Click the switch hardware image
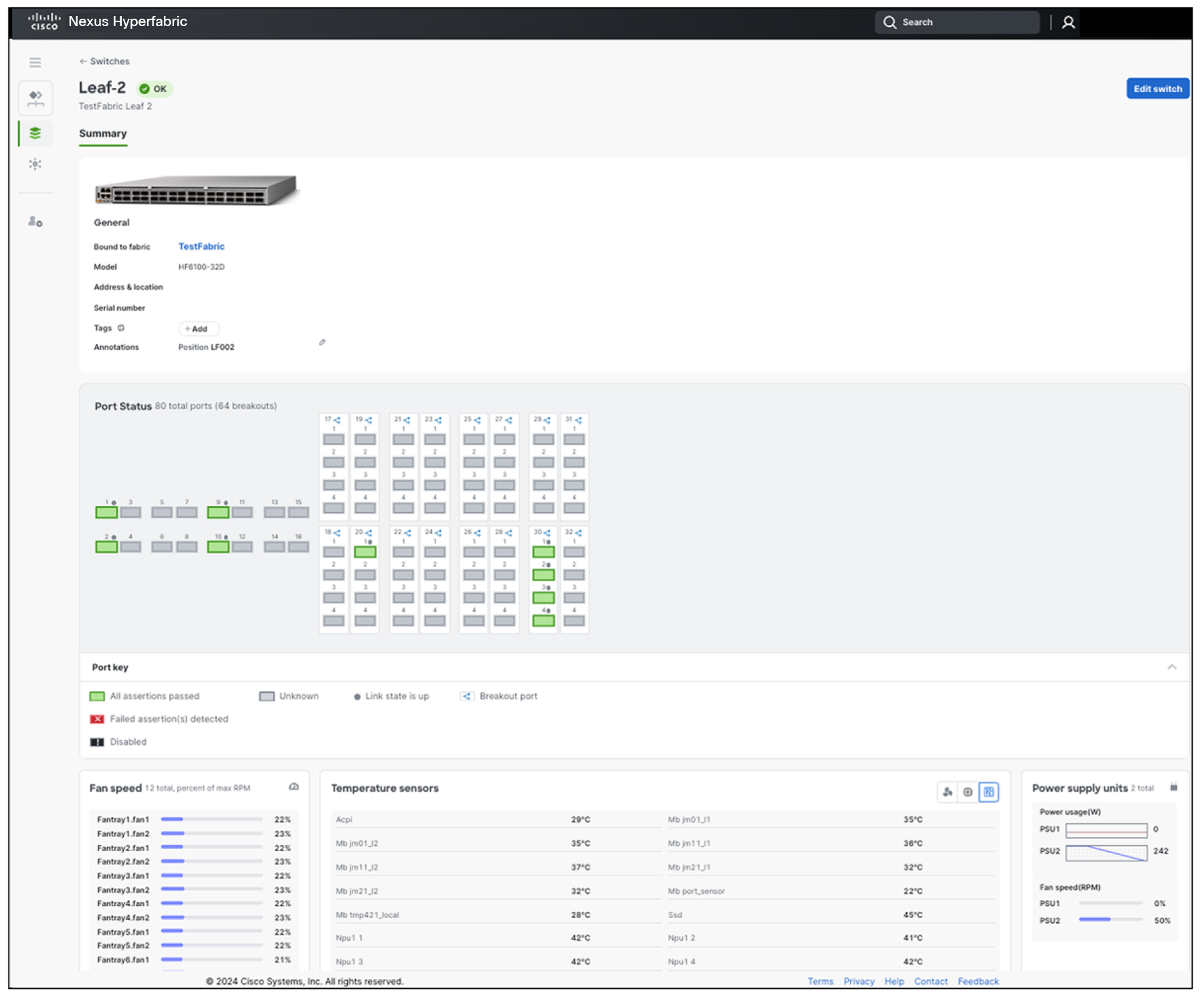This screenshot has width=1204, height=997. [195, 190]
